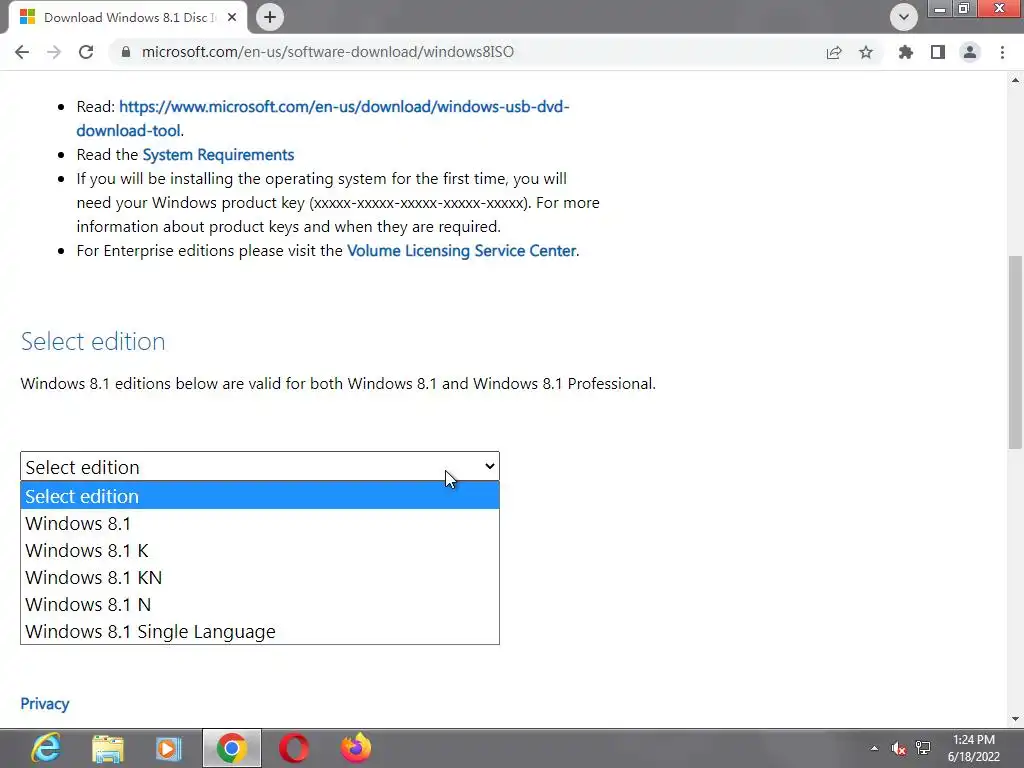
Task: Open the muted volume tray icon
Action: pos(899,748)
